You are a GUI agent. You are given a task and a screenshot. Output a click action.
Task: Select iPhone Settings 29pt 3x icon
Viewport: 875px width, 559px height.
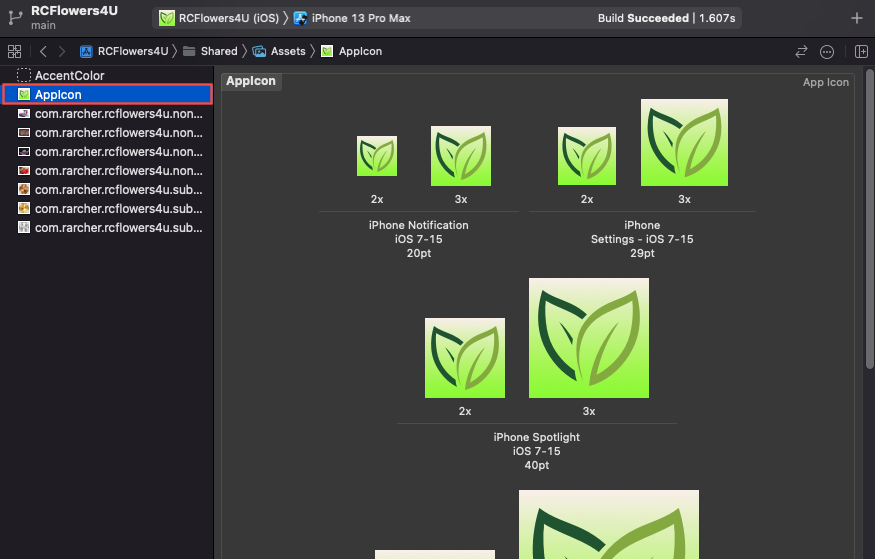(x=684, y=142)
